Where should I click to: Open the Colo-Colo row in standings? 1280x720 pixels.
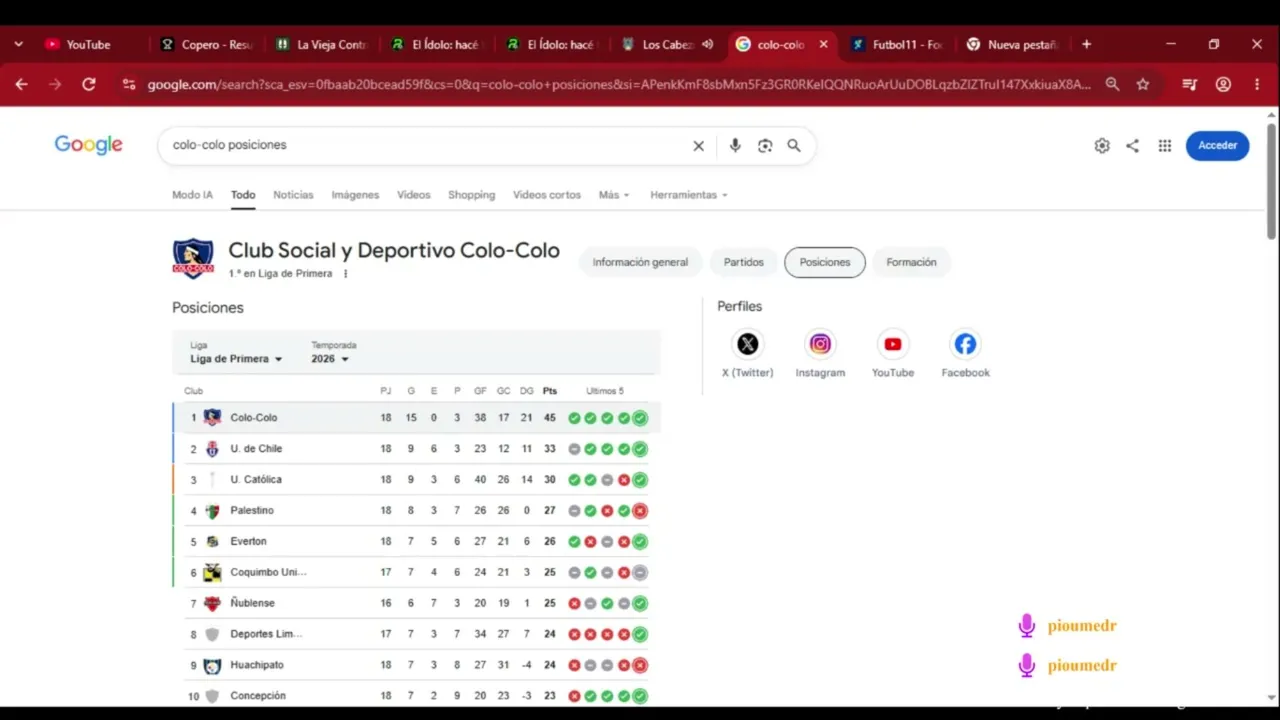click(416, 418)
